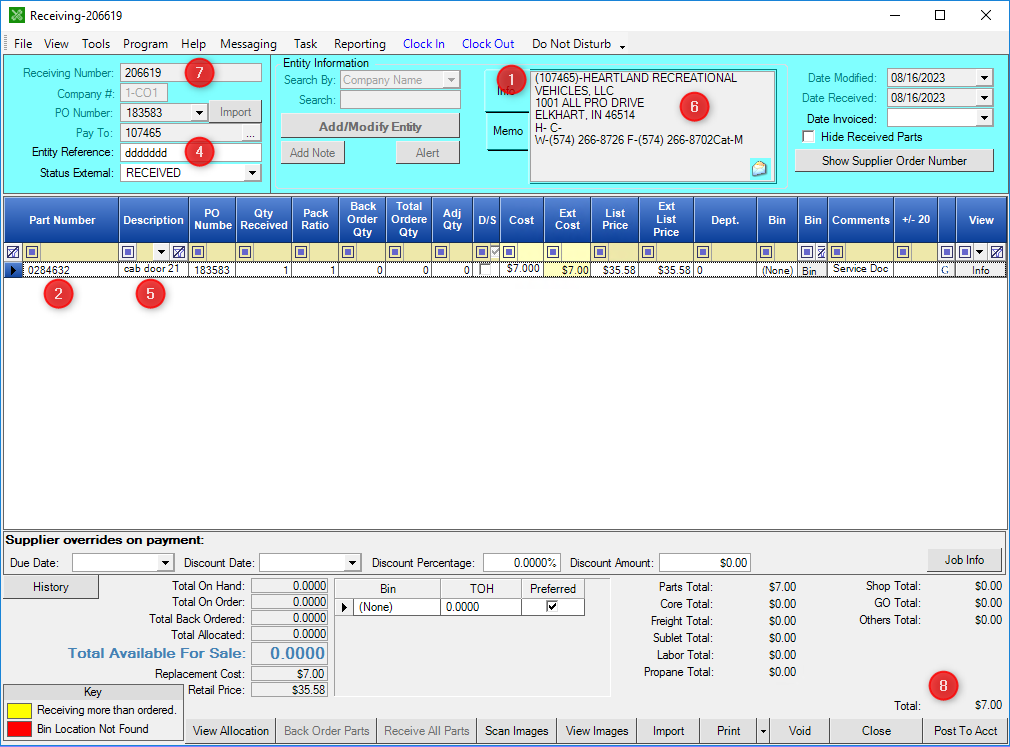Click the Part Number column filter icon

click(32, 252)
